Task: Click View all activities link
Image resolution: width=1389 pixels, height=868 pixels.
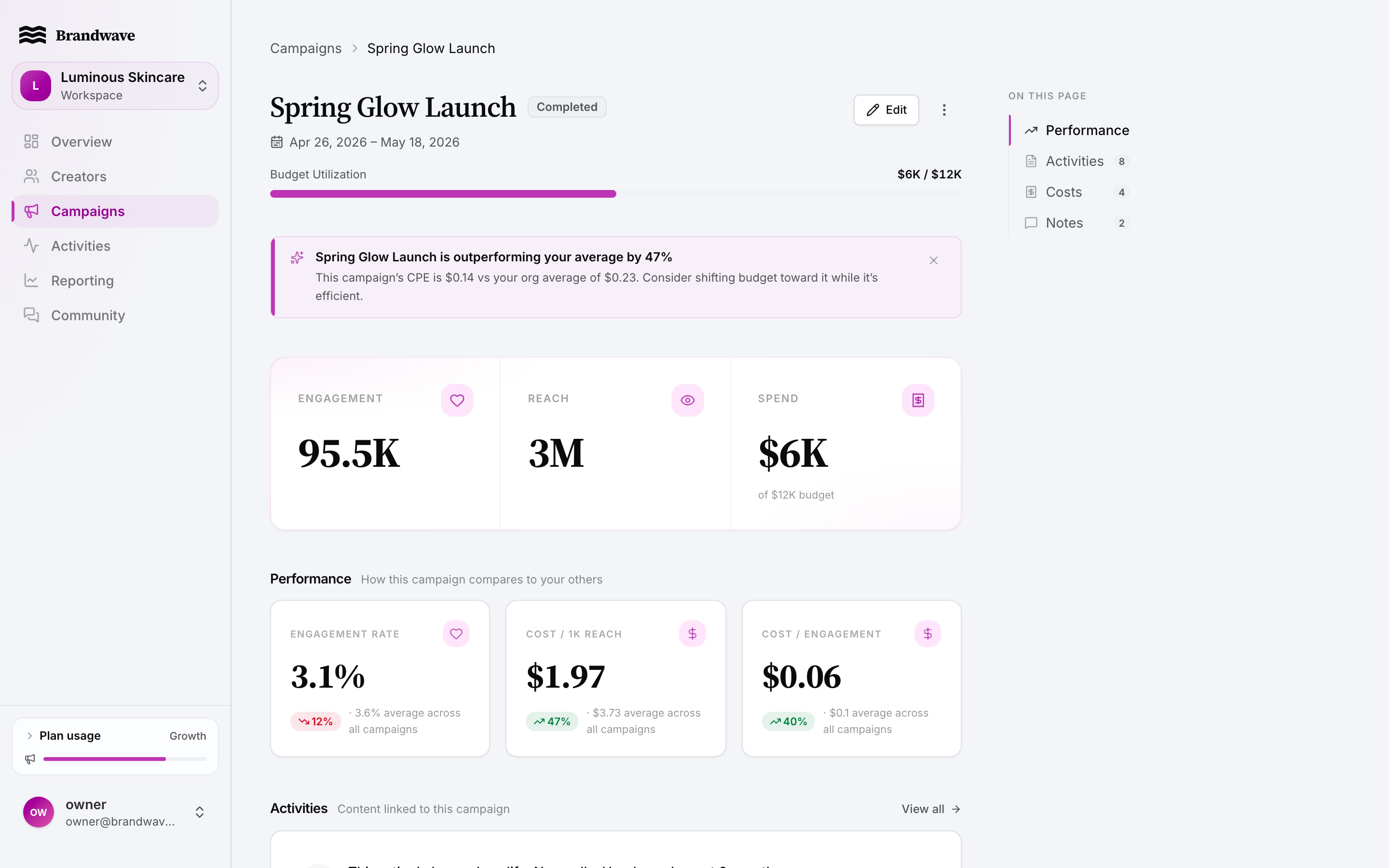Action: click(931, 809)
